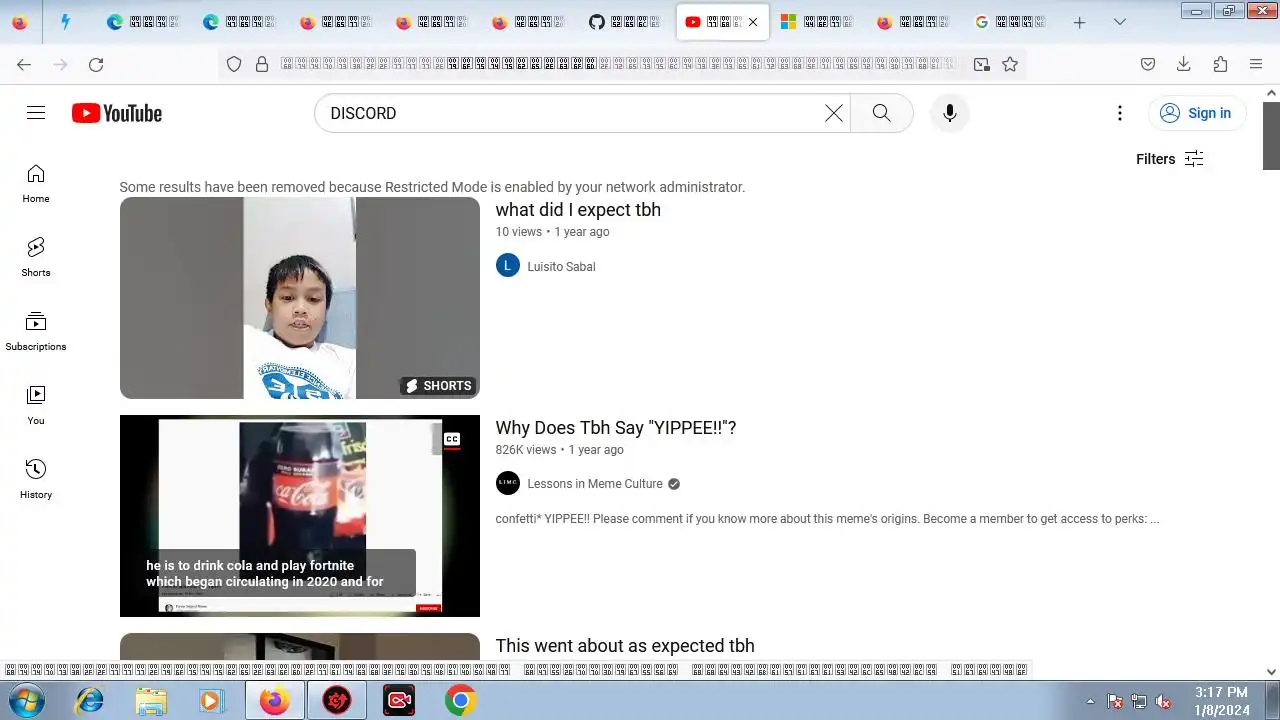Open video title 'what did I expect tbh'
Screen dimensions: 1280x720
(578, 210)
